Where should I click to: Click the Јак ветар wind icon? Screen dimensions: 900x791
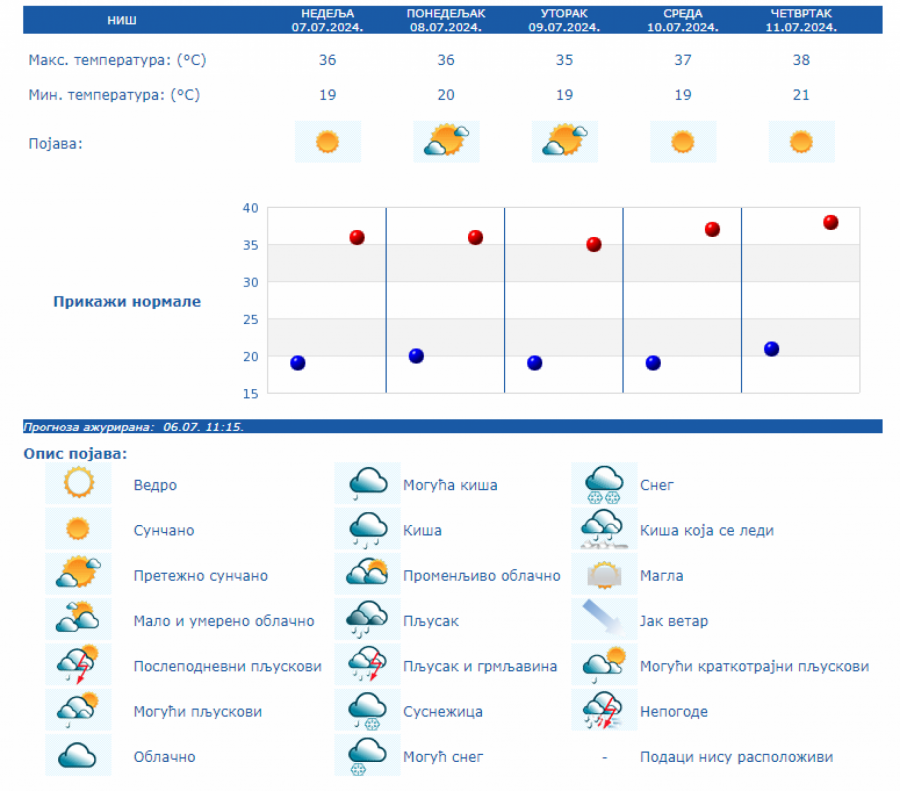(x=604, y=621)
